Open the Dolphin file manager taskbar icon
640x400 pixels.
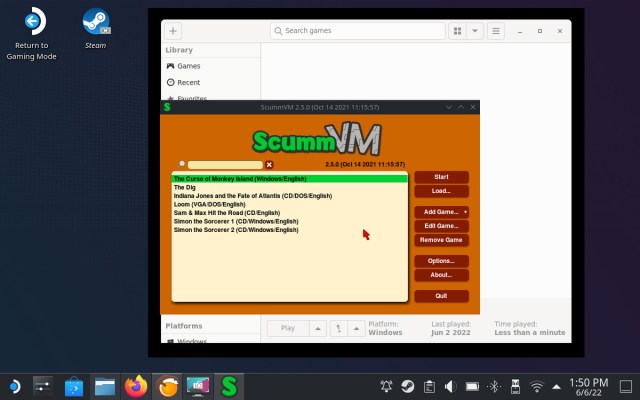(x=105, y=386)
